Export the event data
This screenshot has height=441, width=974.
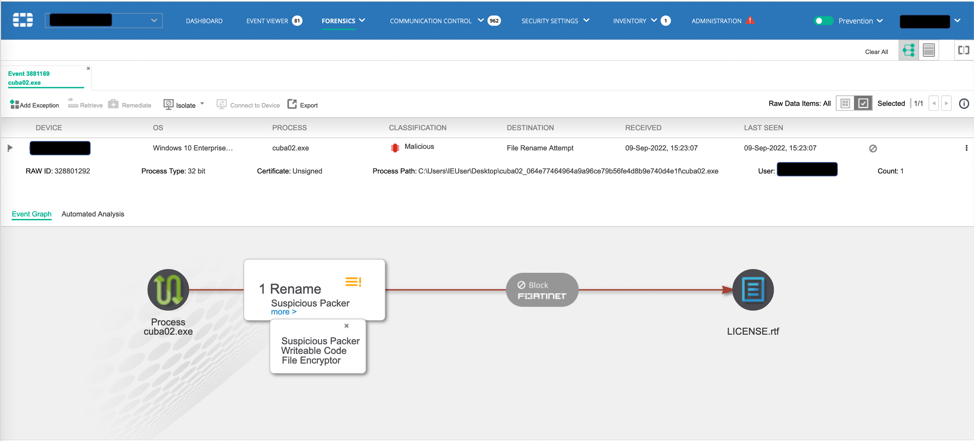click(x=303, y=105)
